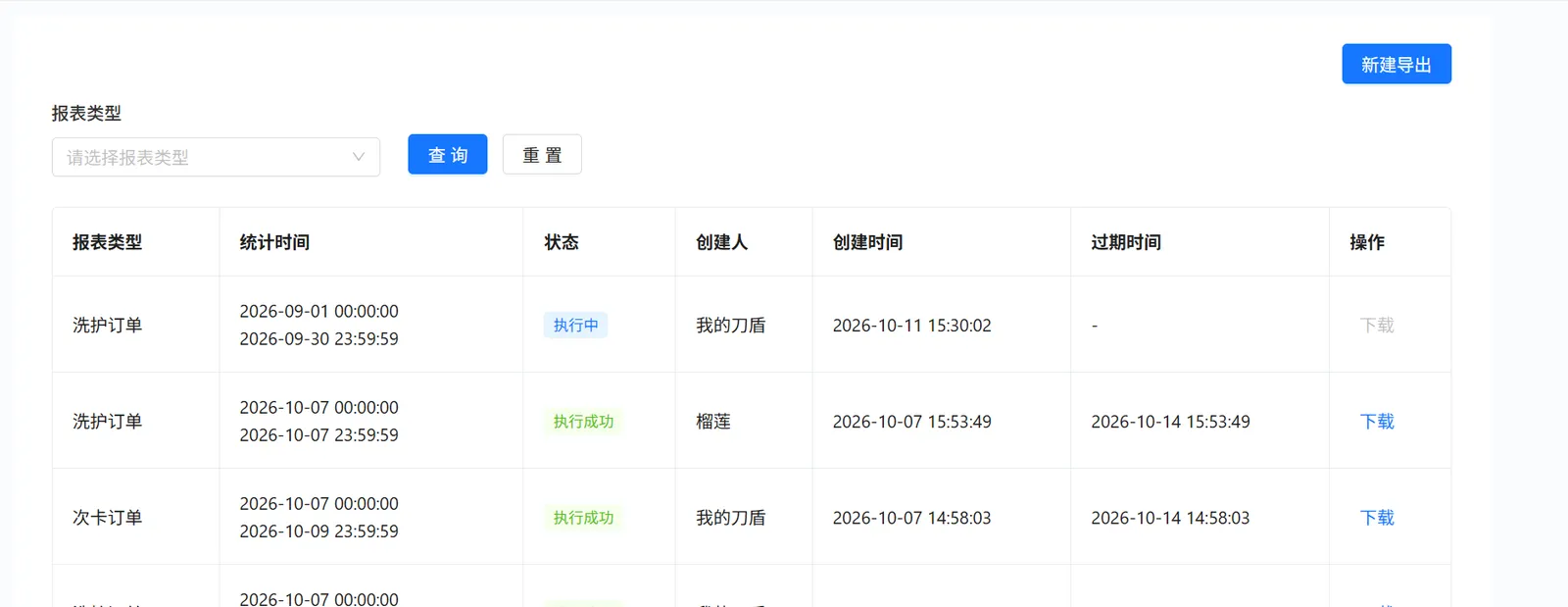Select 执行成功 tag in 榴莲's row
This screenshot has height=607, width=1568.
point(583,422)
